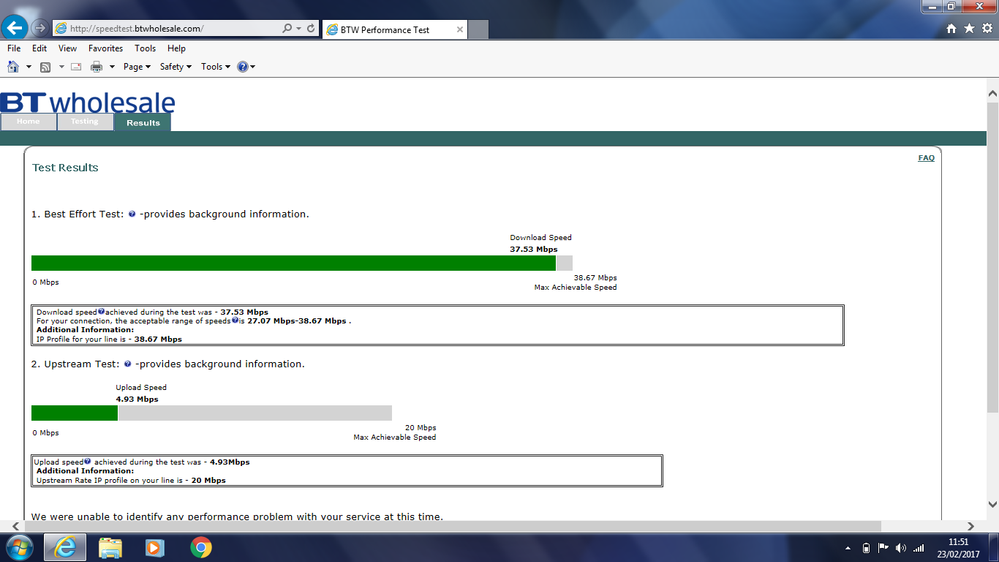Click the 'Test Results' heading

coord(65,168)
